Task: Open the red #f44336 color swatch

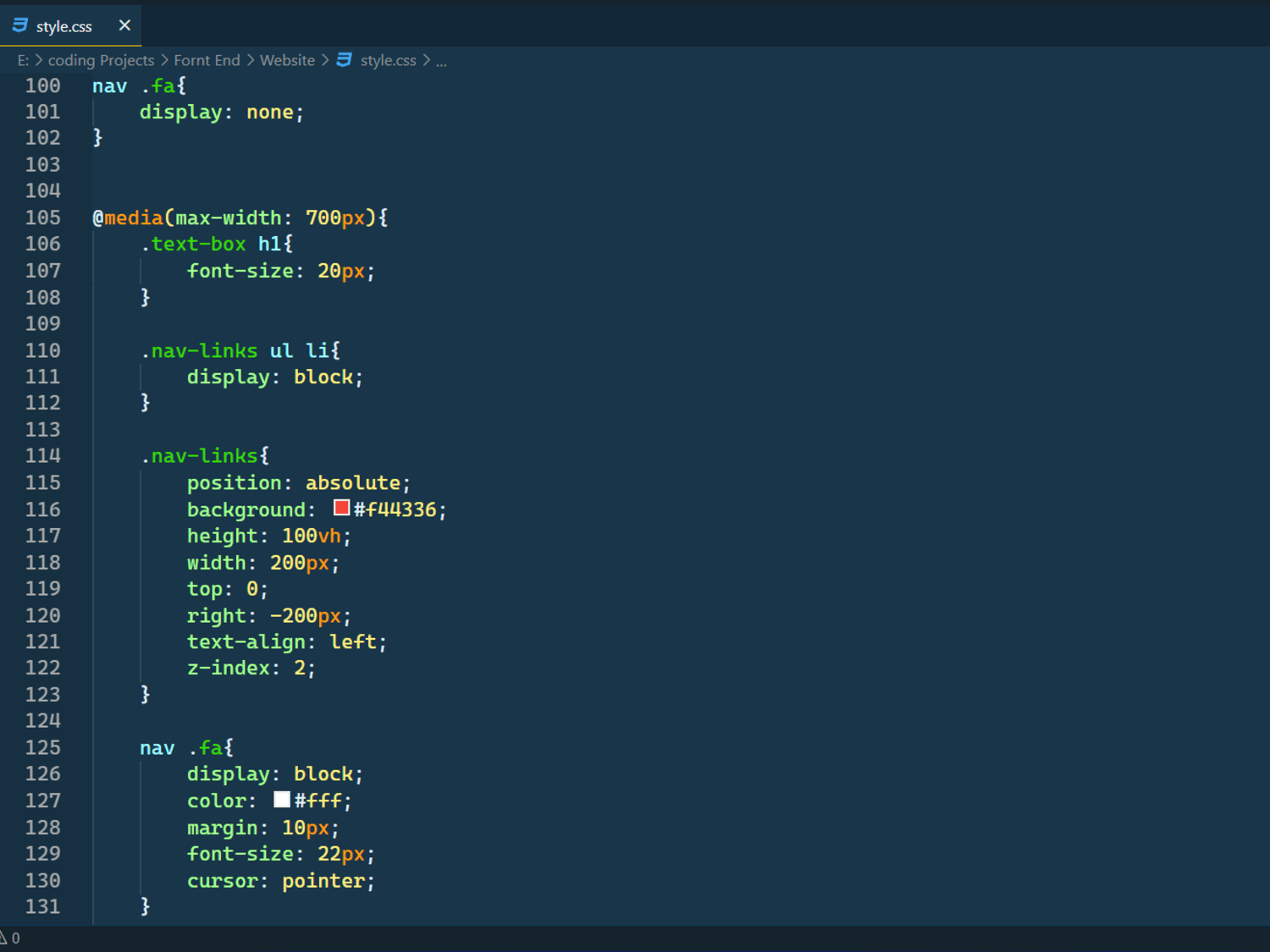Action: [x=342, y=508]
